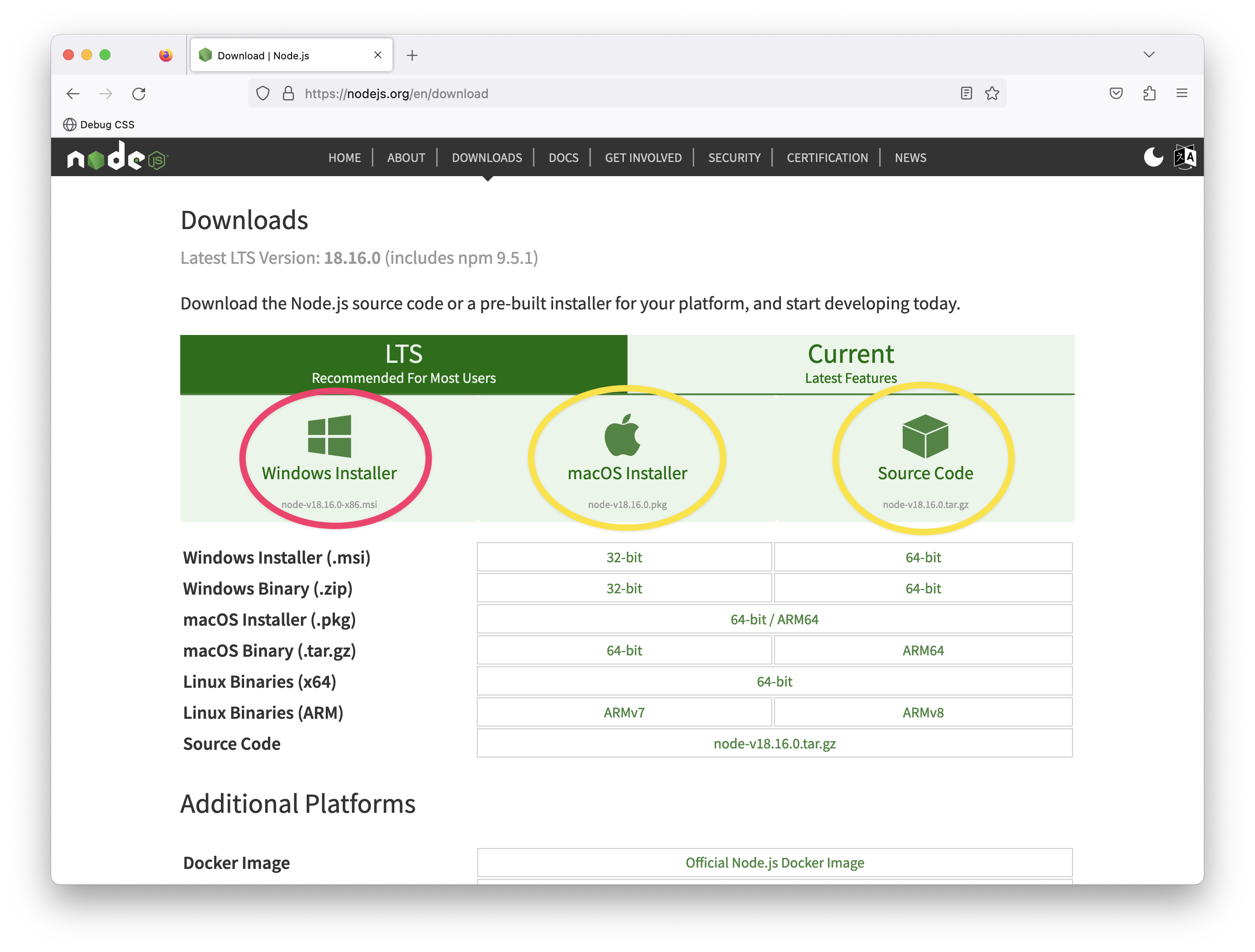Open the browser extensions puzzle icon
This screenshot has width=1255, height=952.
click(1150, 93)
